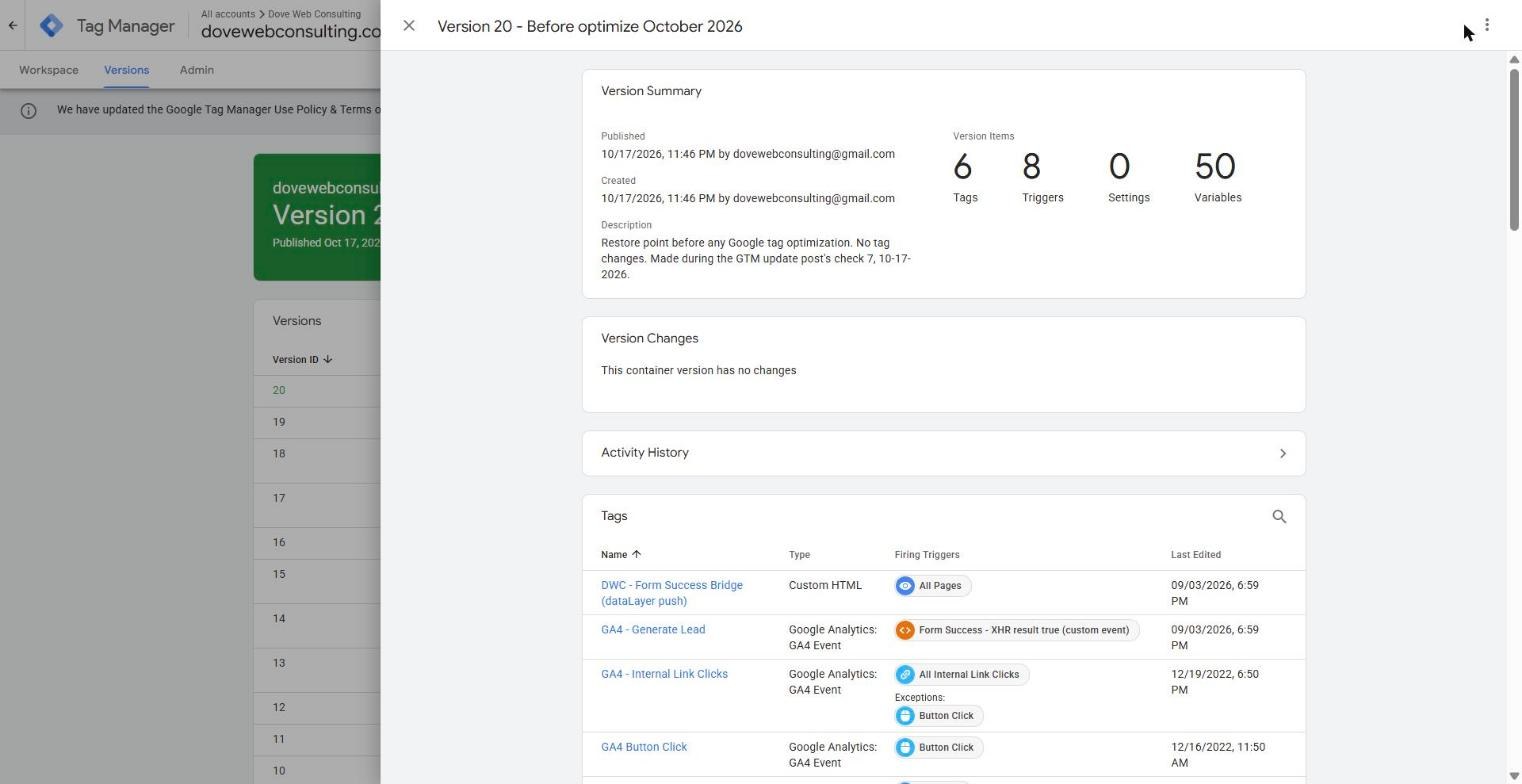Viewport: 1522px width, 784px height.
Task: Click the Button Click trigger for GA4 Button Click
Action: coord(939,748)
